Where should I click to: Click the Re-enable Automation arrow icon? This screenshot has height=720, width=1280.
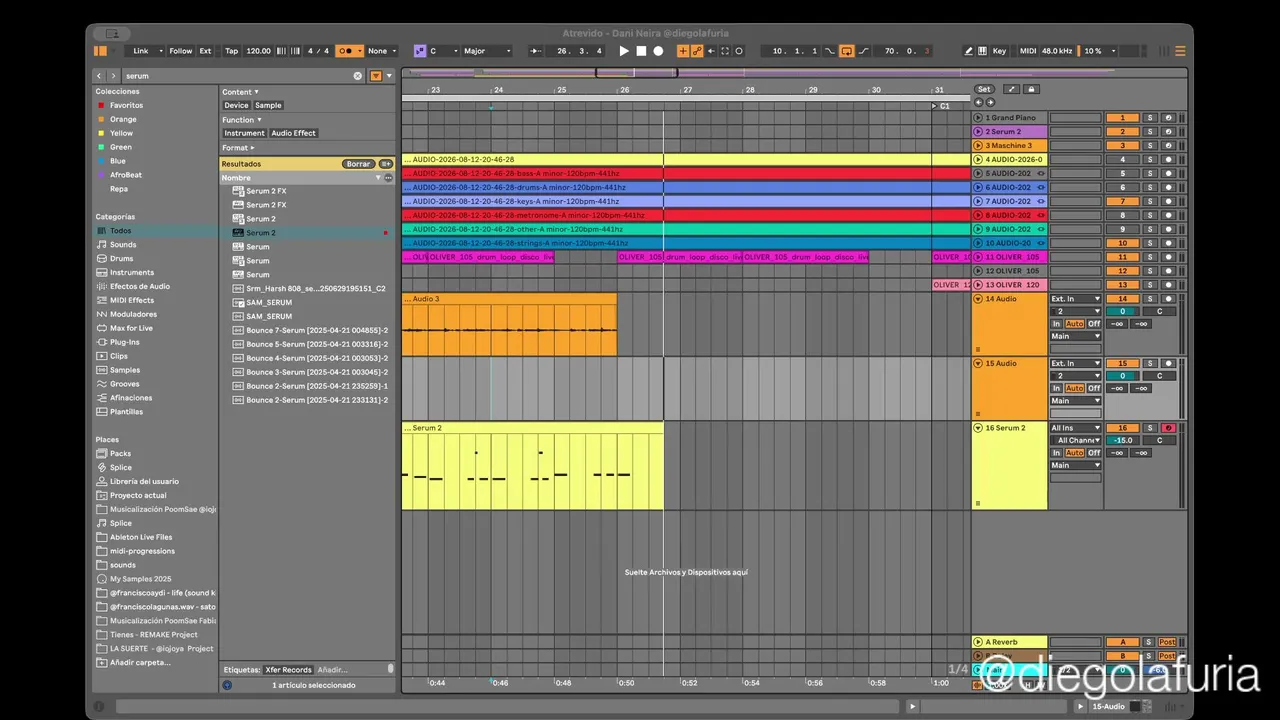coord(711,51)
